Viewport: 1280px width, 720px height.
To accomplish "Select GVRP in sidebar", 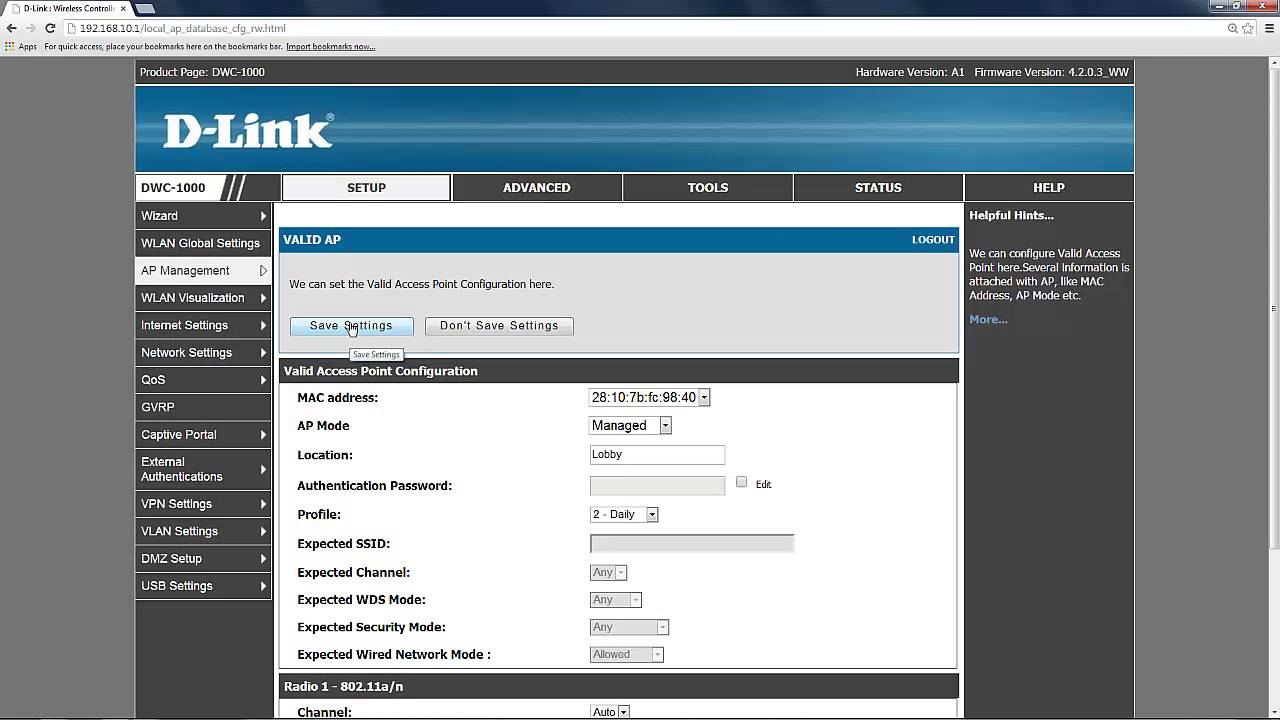I will [x=203, y=407].
